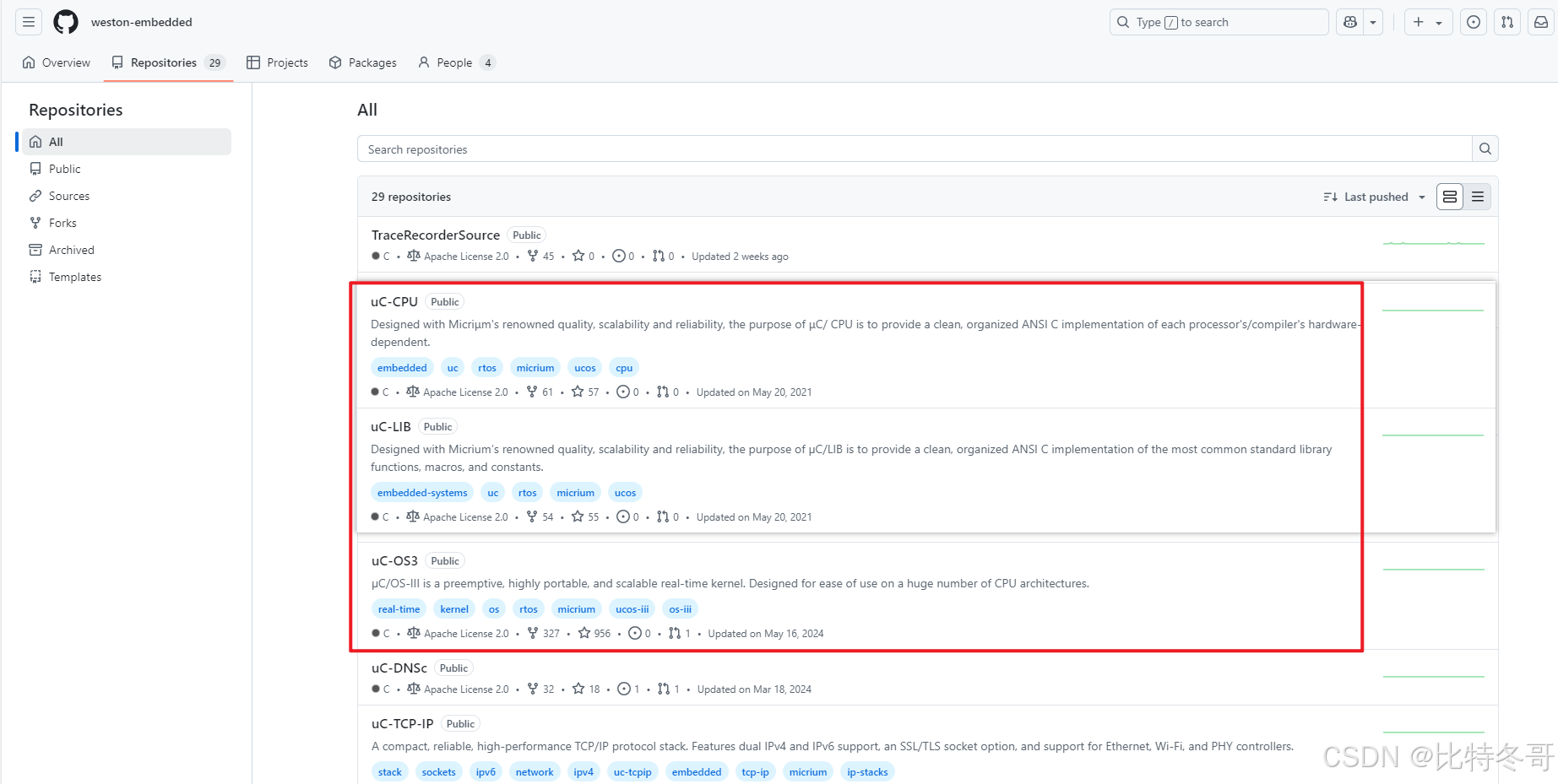The image size is (1558, 784).
Task: Open the People tab
Action: tap(456, 62)
